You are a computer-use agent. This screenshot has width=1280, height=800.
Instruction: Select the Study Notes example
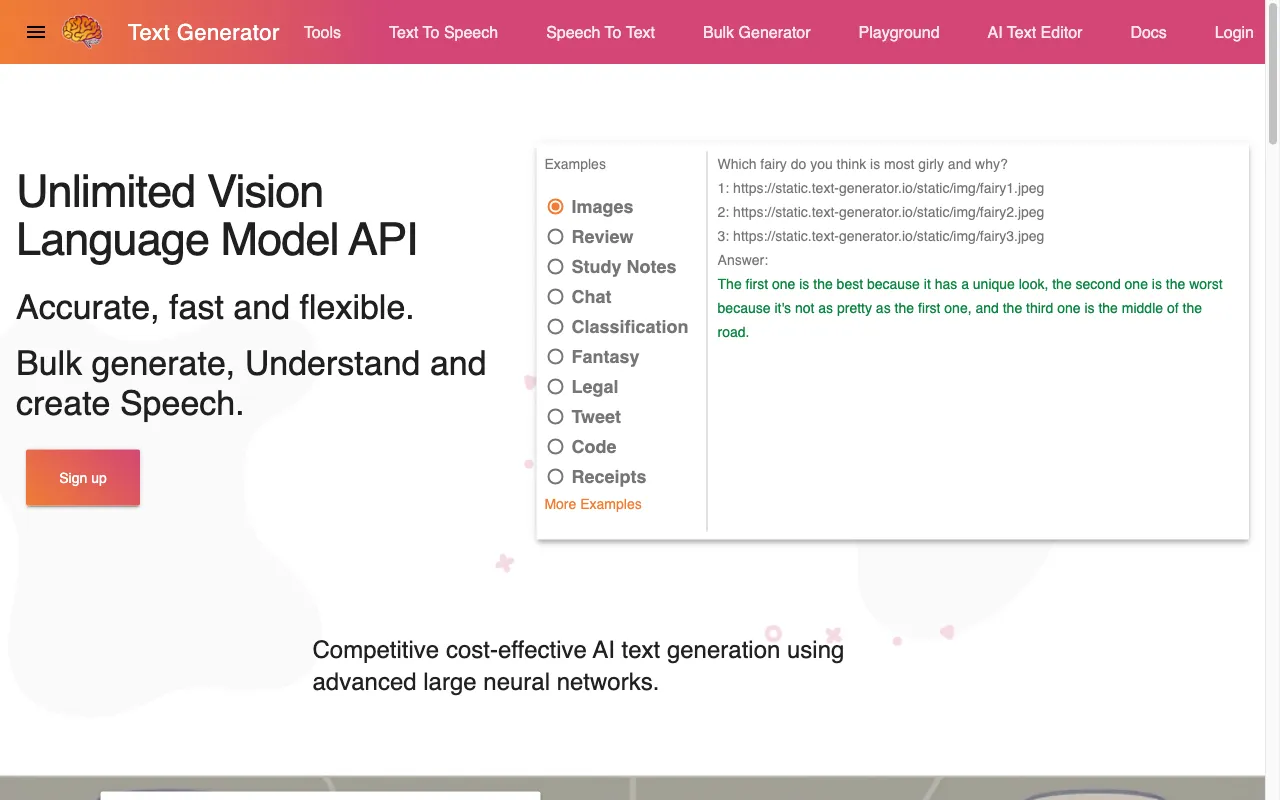pyautogui.click(x=556, y=267)
